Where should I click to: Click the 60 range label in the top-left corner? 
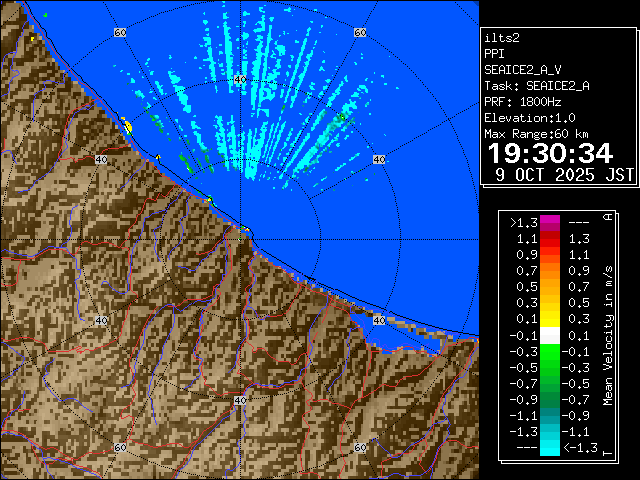tap(120, 33)
